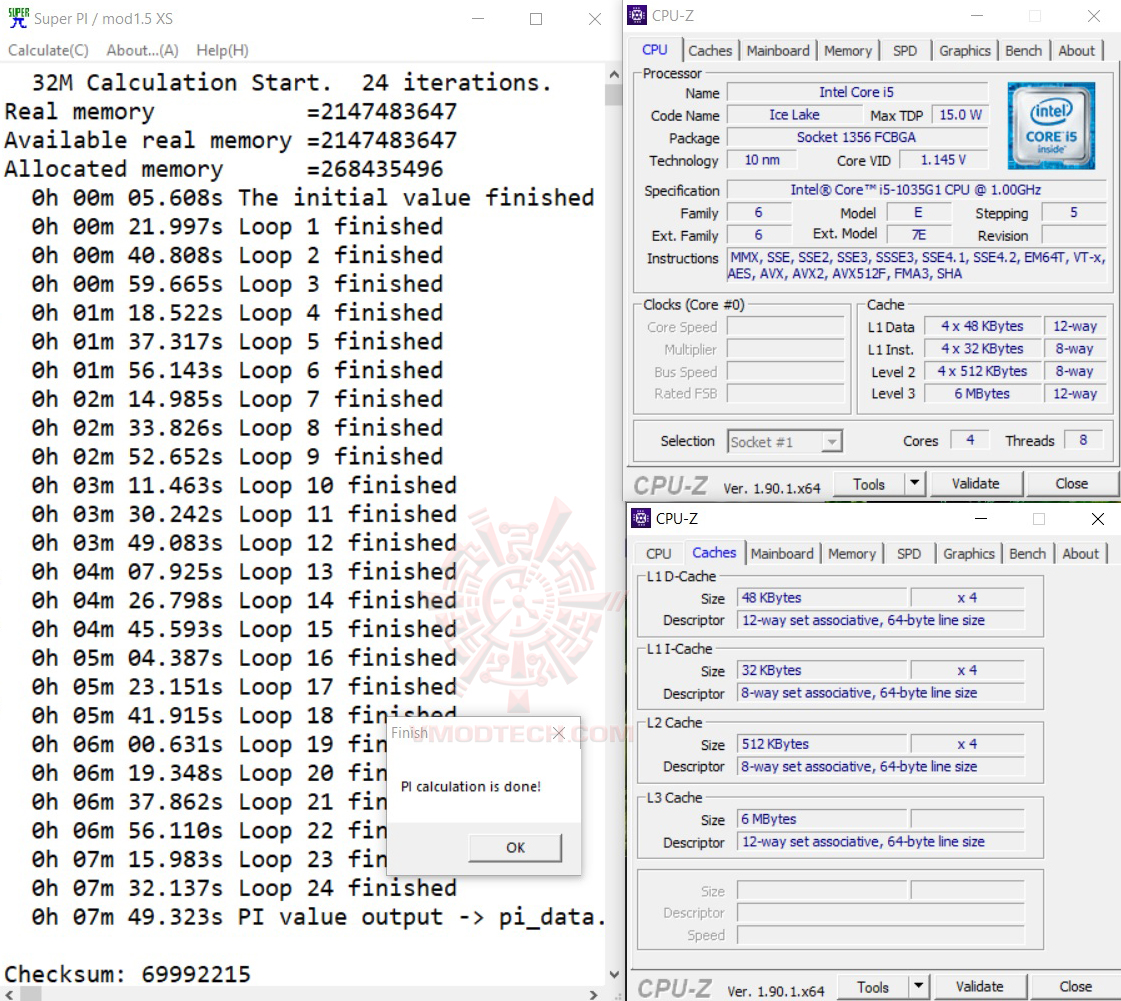Click the Cores value 4 field
The image size is (1121, 1001).
(970, 440)
